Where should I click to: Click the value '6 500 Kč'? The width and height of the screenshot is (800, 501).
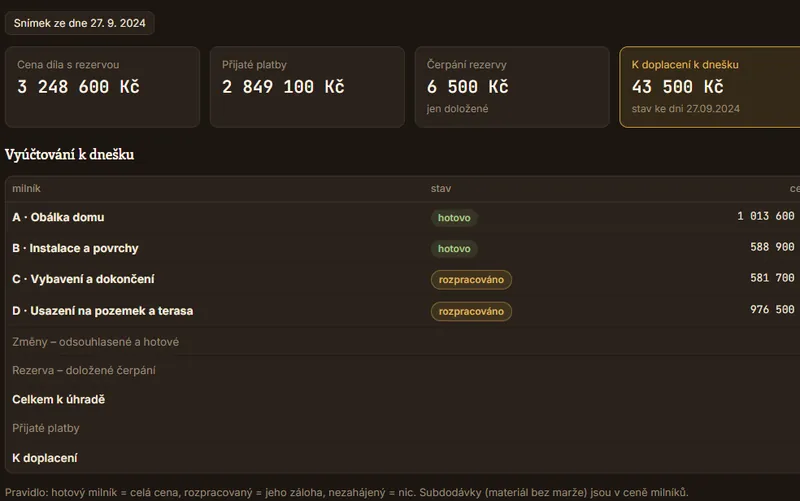[x=468, y=87]
